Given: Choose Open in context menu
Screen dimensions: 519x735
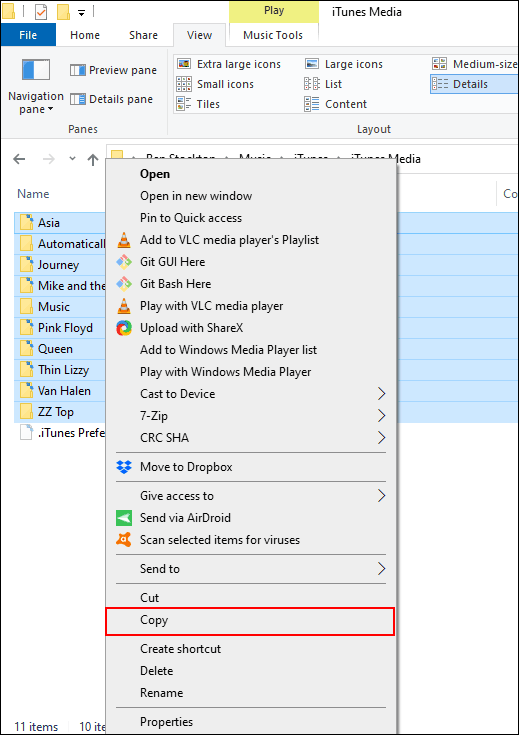Looking at the screenshot, I should click(251, 174).
